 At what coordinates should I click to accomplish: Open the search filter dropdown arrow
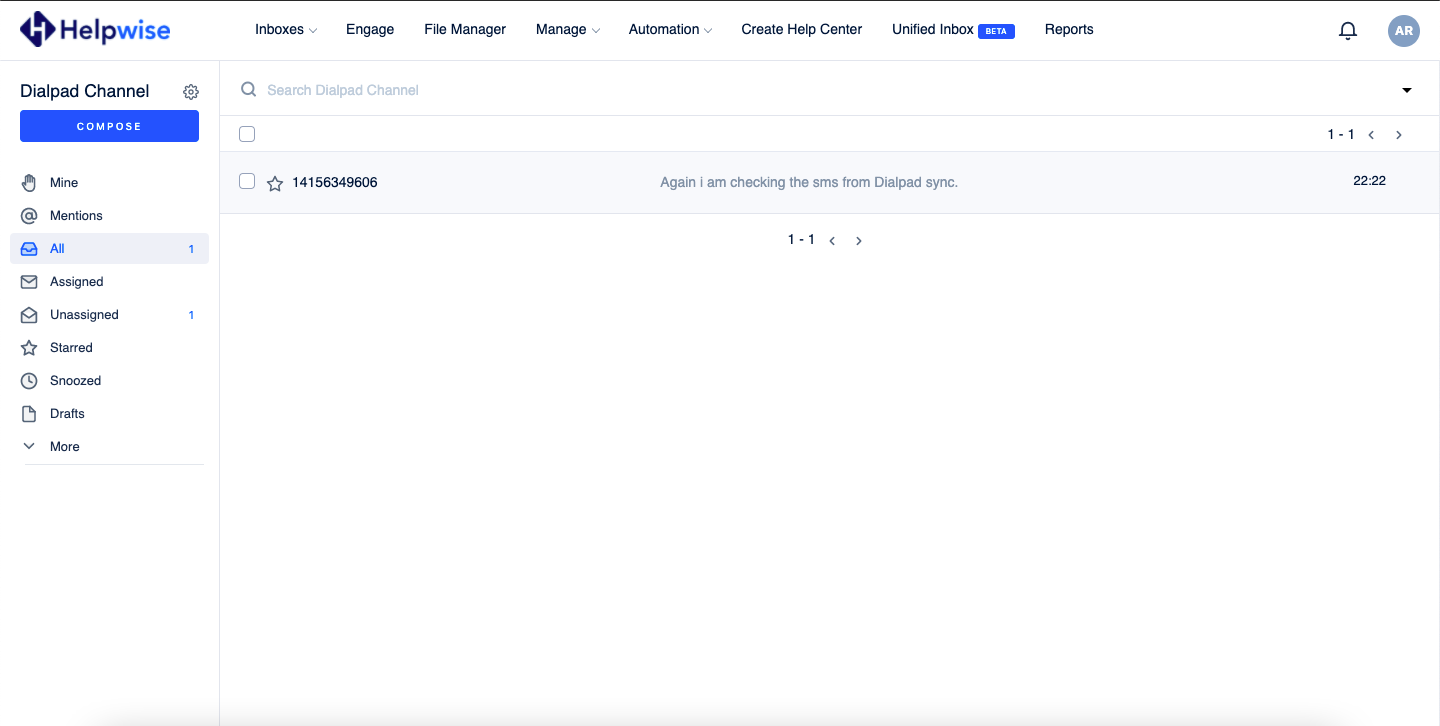(x=1407, y=90)
